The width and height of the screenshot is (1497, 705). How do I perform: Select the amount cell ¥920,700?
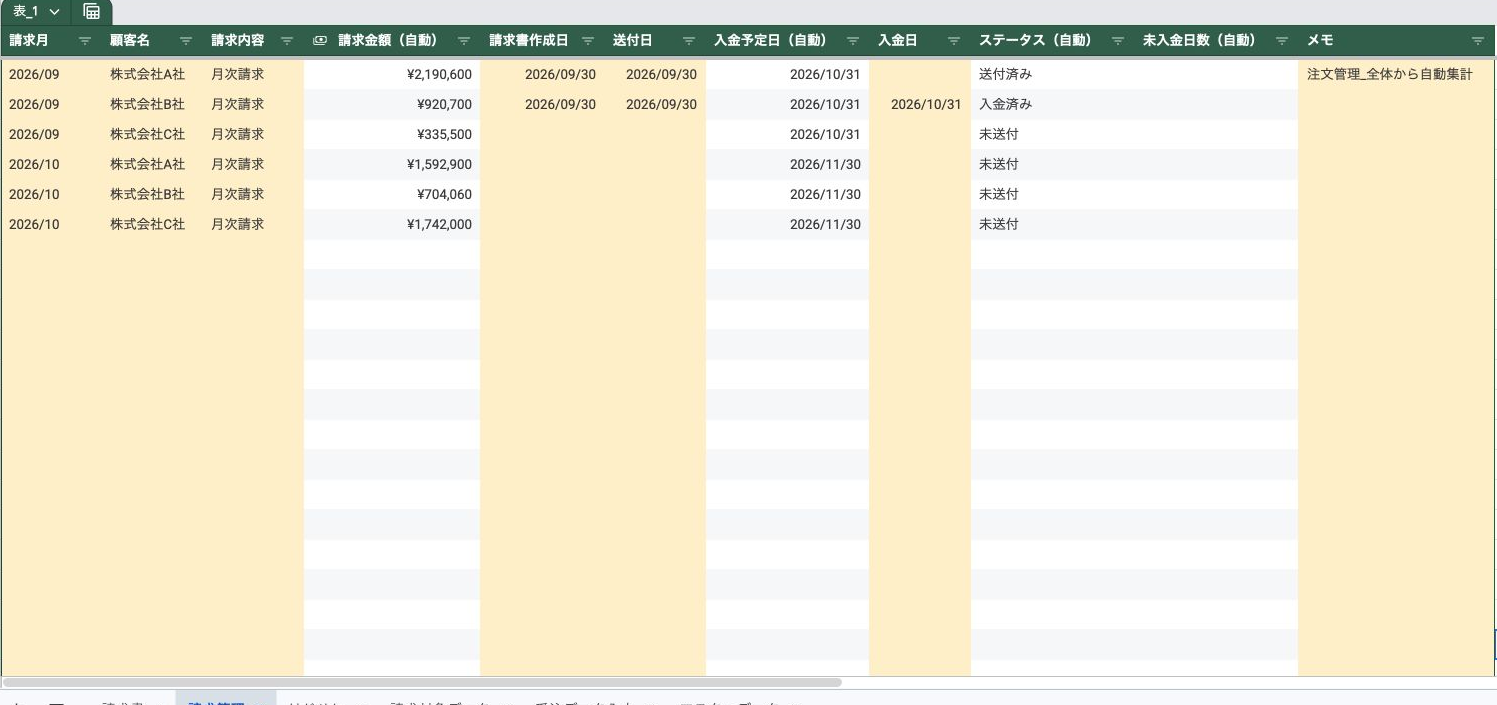click(x=392, y=104)
